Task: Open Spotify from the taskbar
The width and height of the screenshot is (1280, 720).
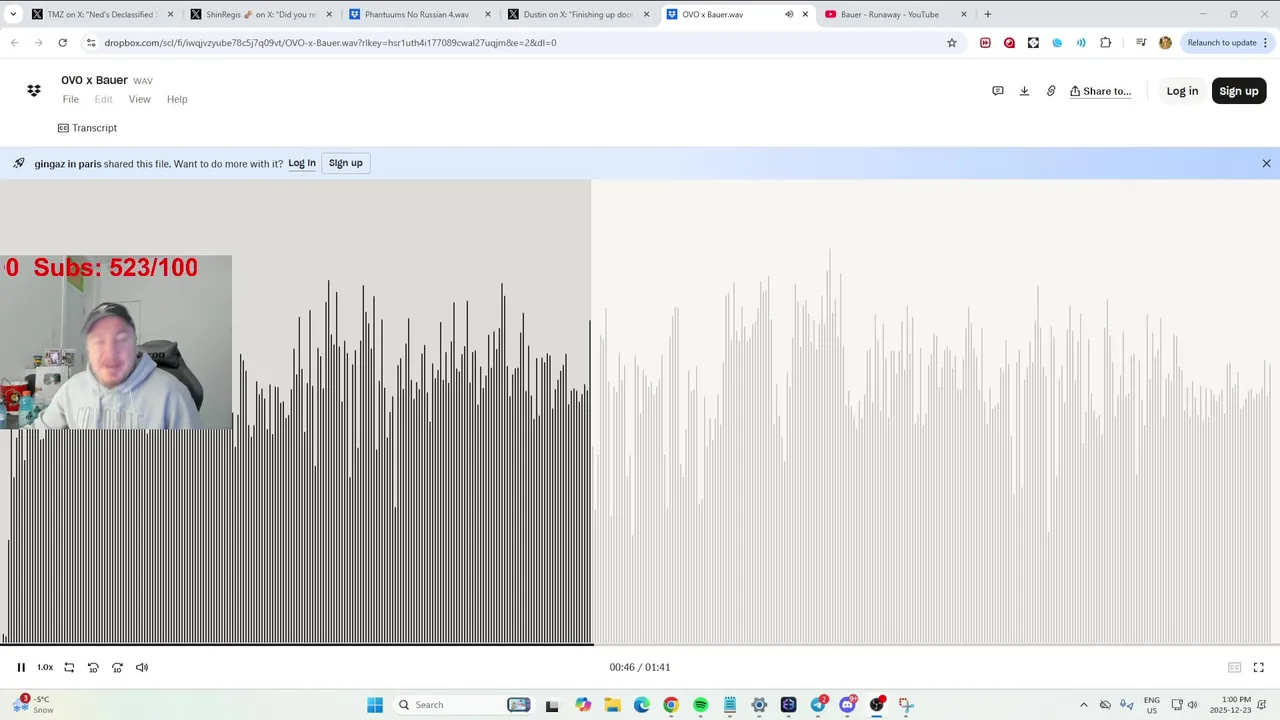Action: point(700,705)
